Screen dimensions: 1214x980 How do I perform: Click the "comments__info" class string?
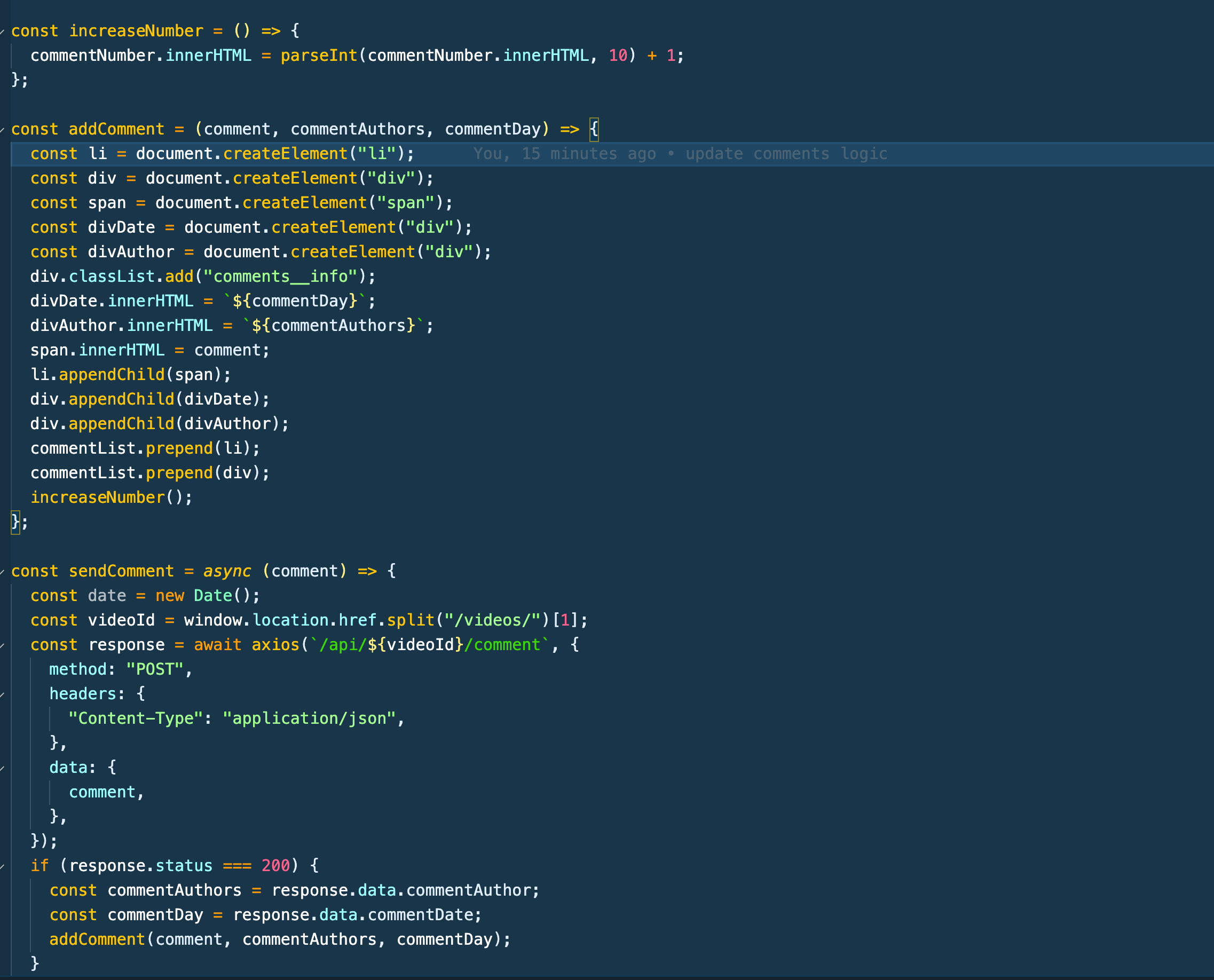pyautogui.click(x=281, y=276)
